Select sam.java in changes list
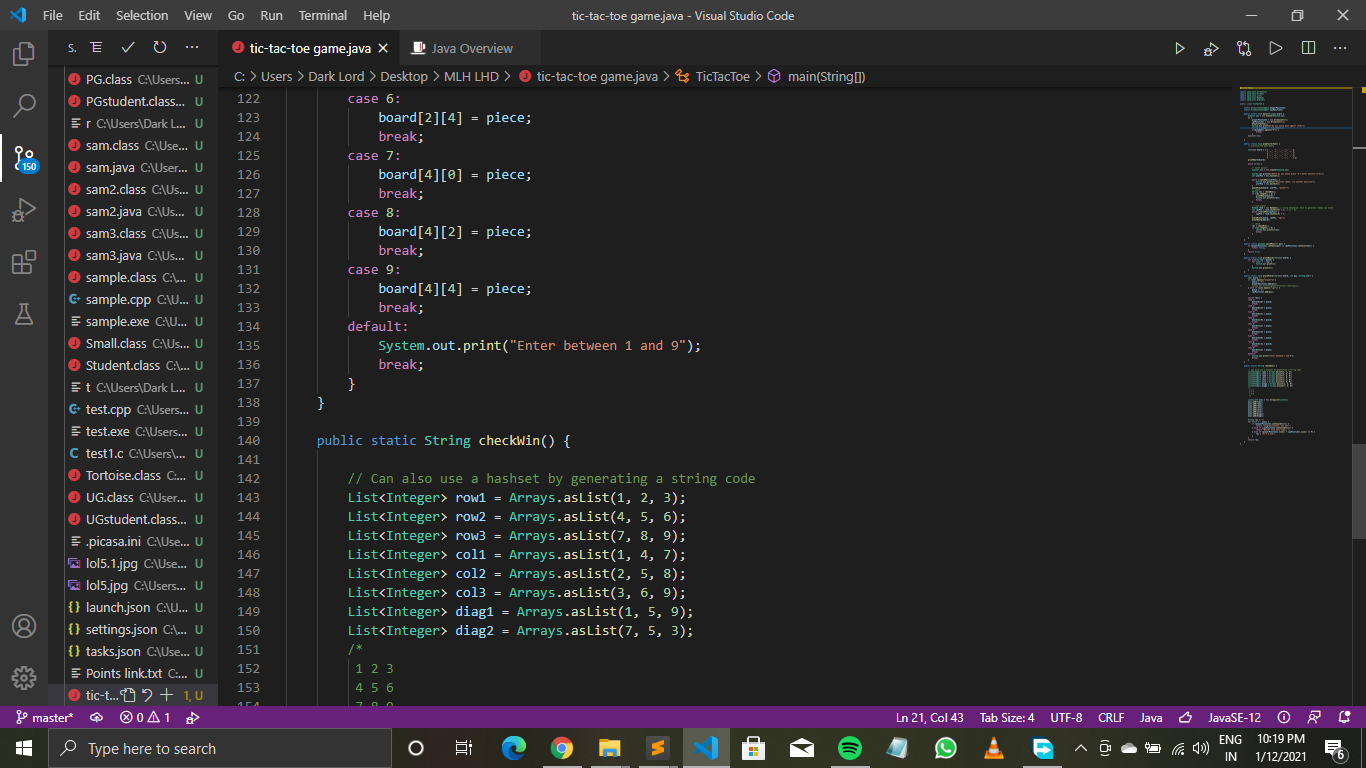 click(134, 167)
